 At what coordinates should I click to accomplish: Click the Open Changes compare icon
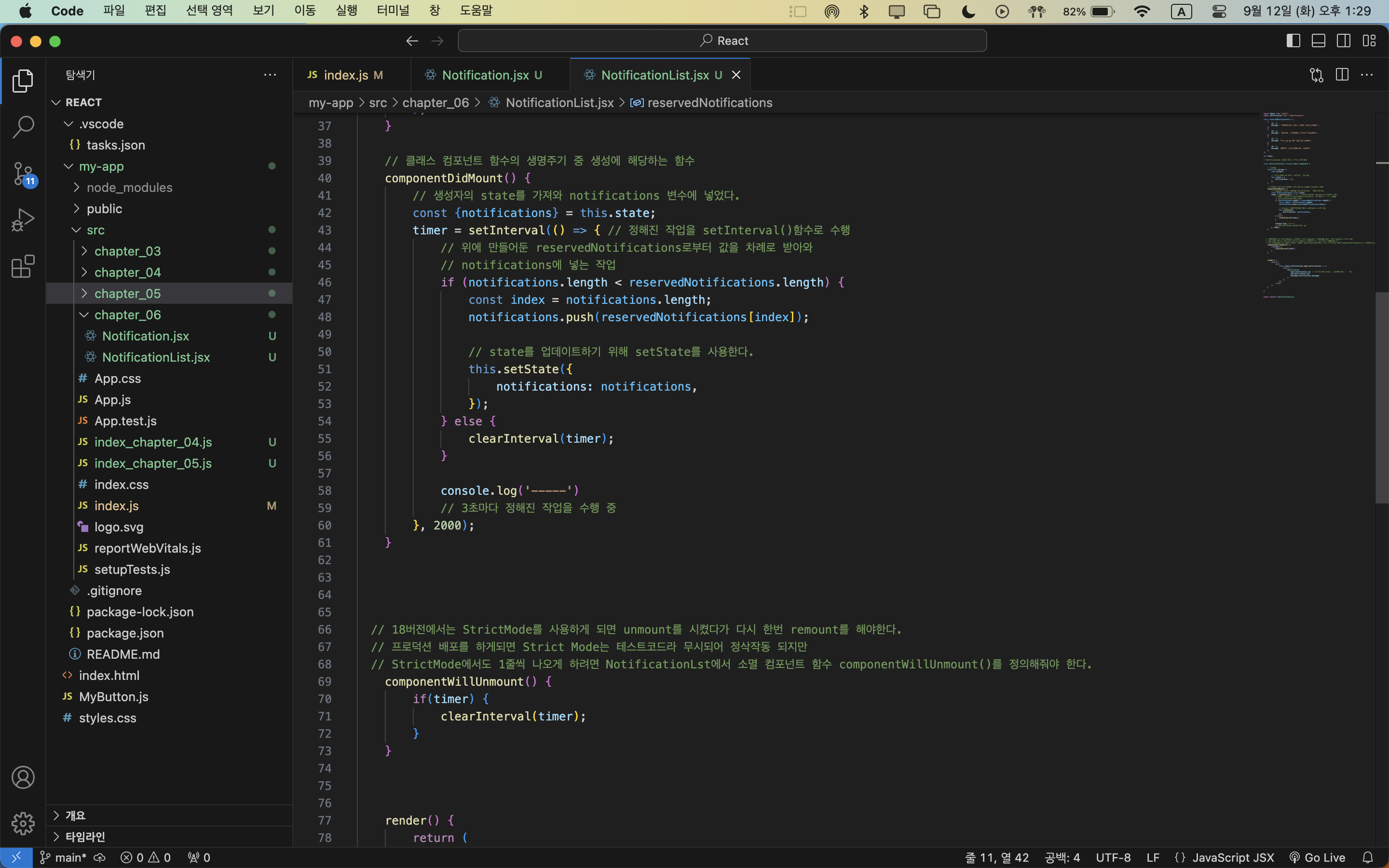click(1316, 75)
